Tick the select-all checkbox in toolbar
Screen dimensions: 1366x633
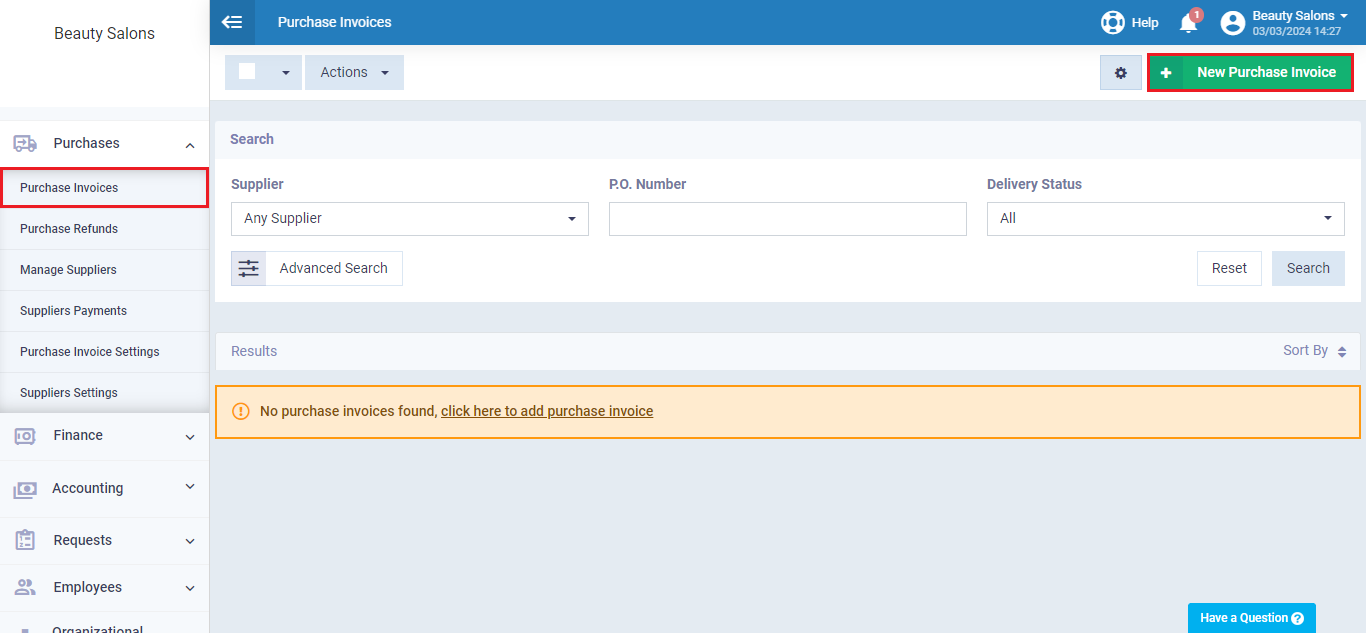coord(247,71)
